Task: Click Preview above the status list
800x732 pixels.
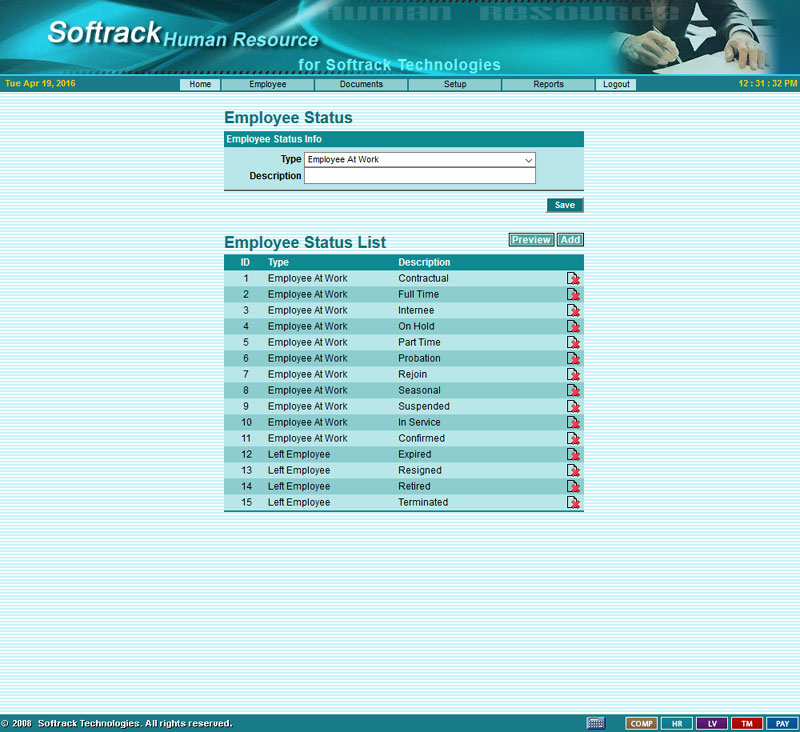Action: coord(531,240)
